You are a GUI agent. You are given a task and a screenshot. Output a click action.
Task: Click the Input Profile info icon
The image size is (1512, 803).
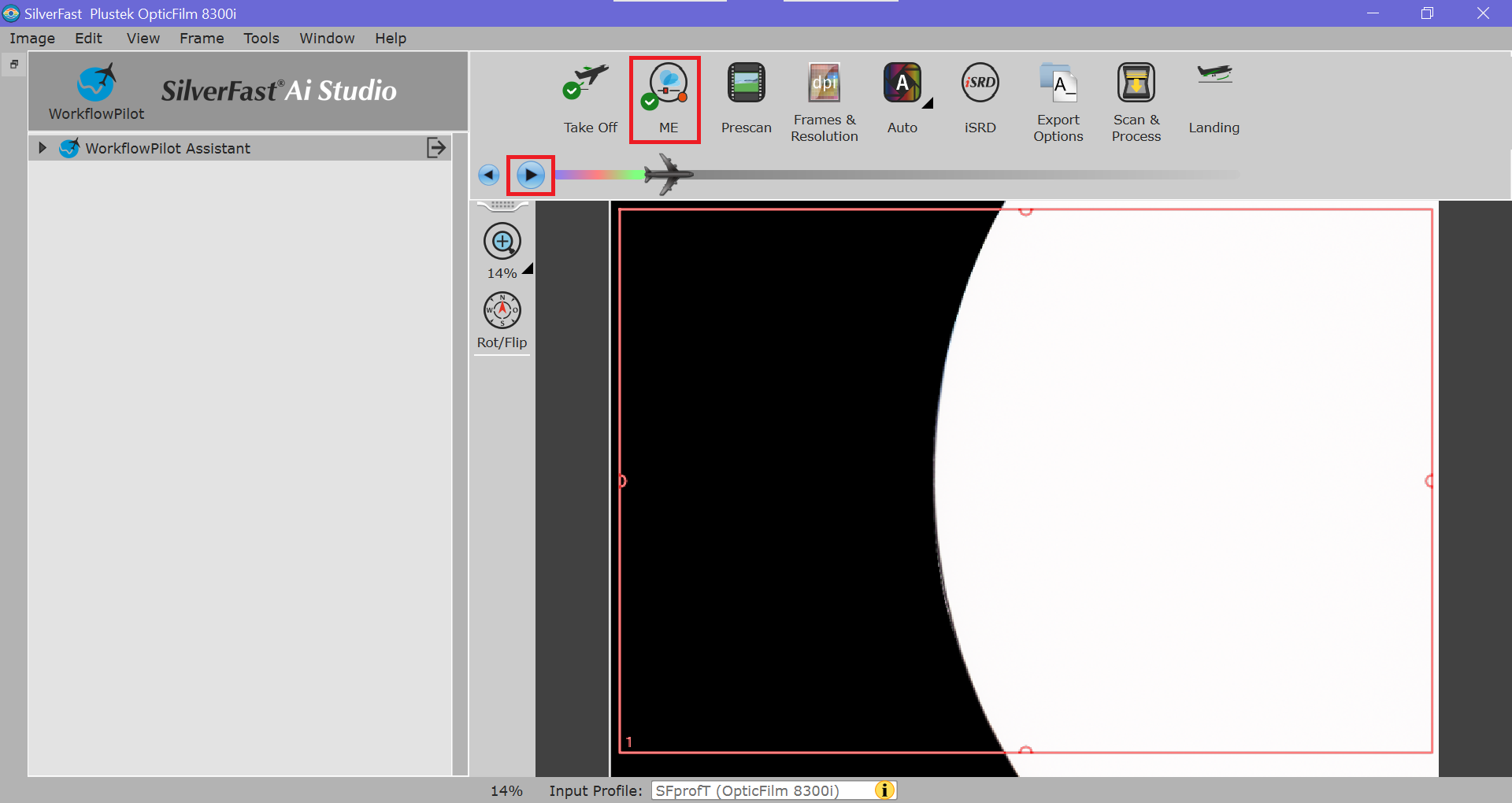884,790
